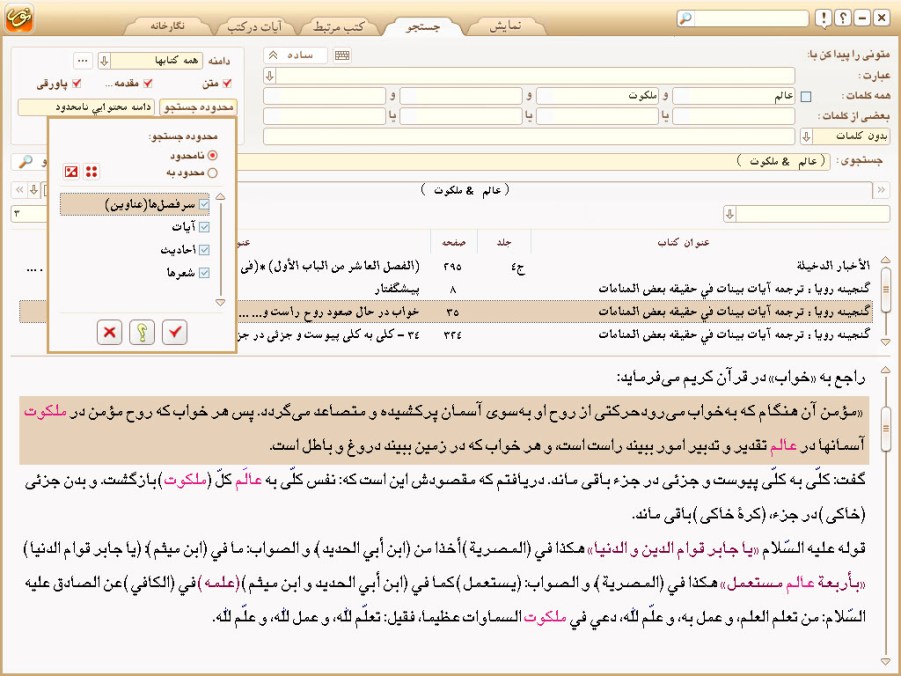Click the title bar search input field
The height and width of the screenshot is (676, 901).
tap(750, 18)
